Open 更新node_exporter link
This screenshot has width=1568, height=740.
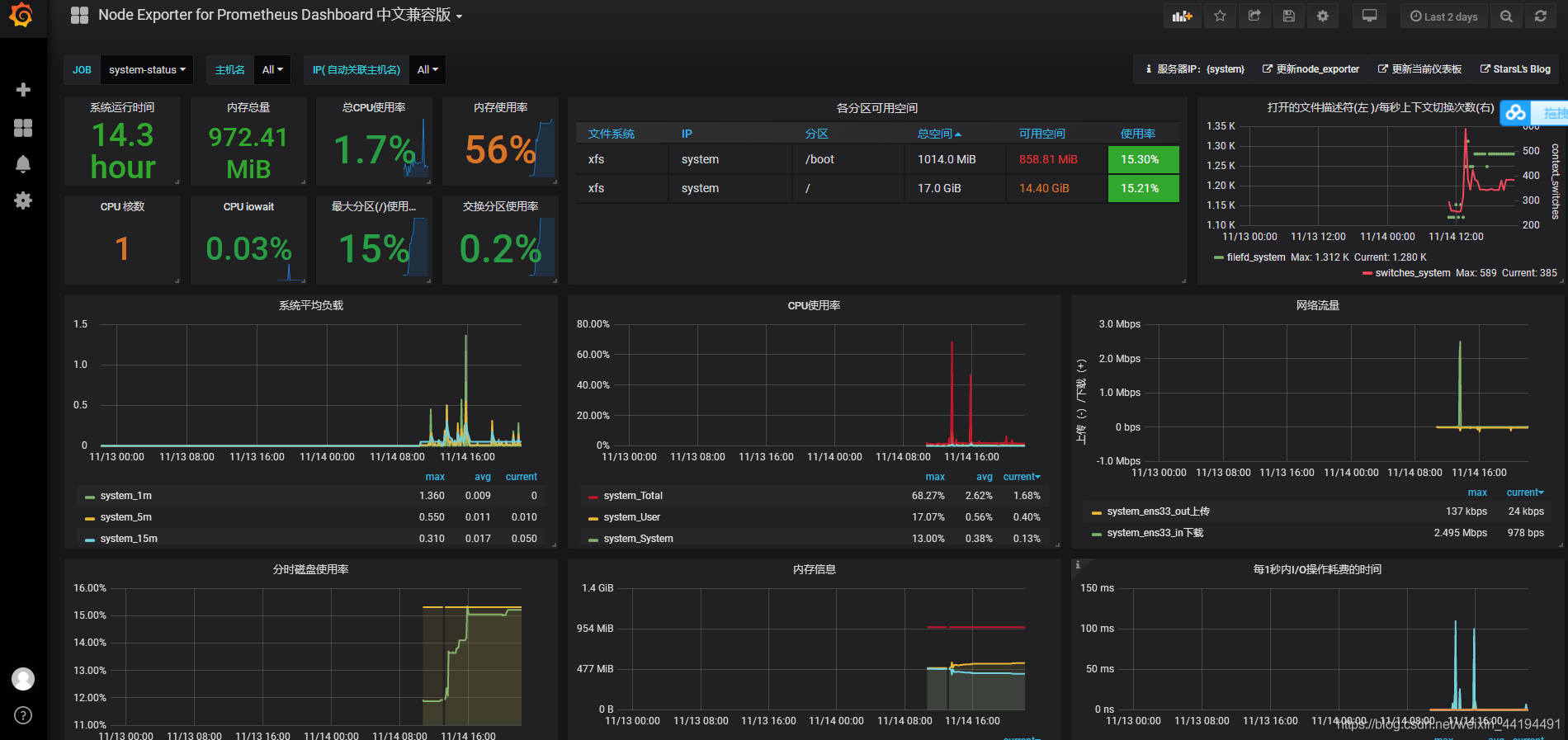[1311, 69]
